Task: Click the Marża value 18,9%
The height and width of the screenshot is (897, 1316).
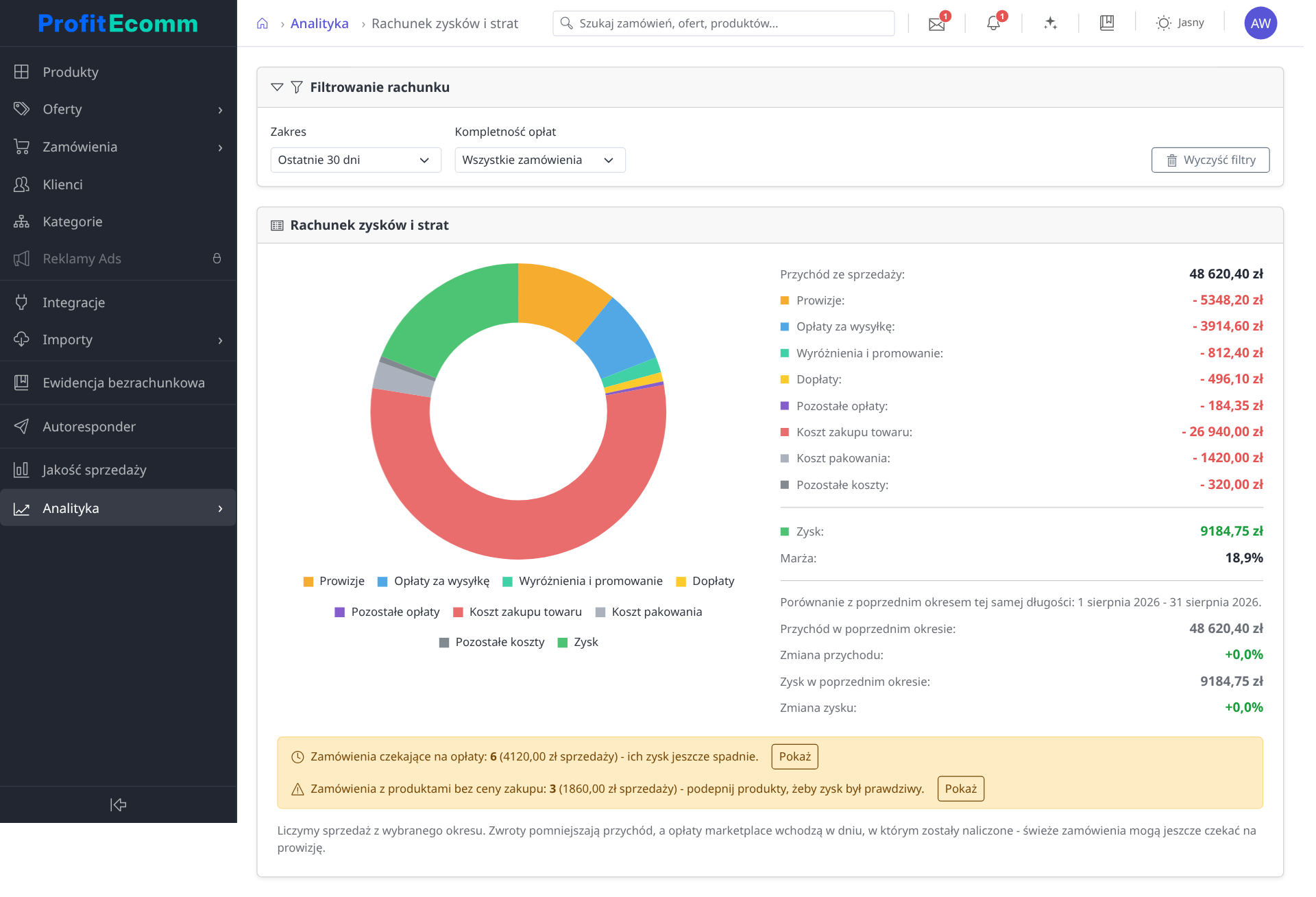Action: (1243, 558)
